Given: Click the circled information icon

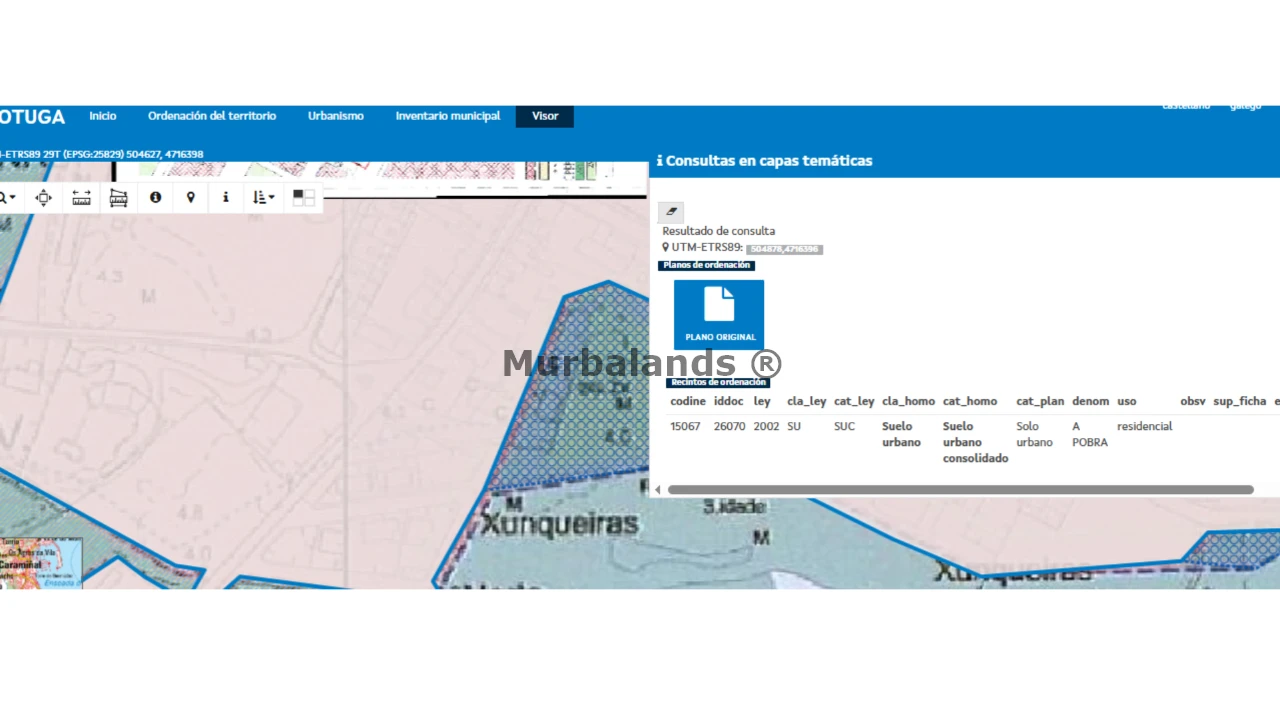Looking at the screenshot, I should [x=155, y=198].
